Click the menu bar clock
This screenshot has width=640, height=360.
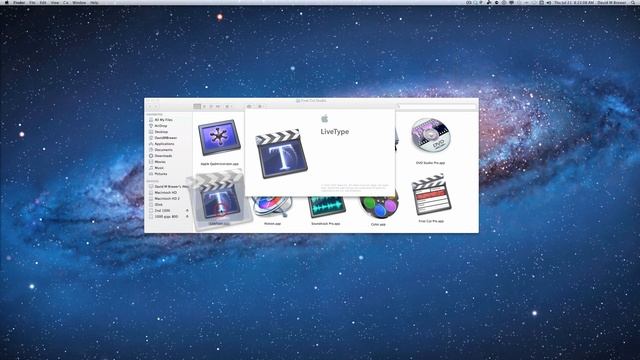click(x=573, y=2)
